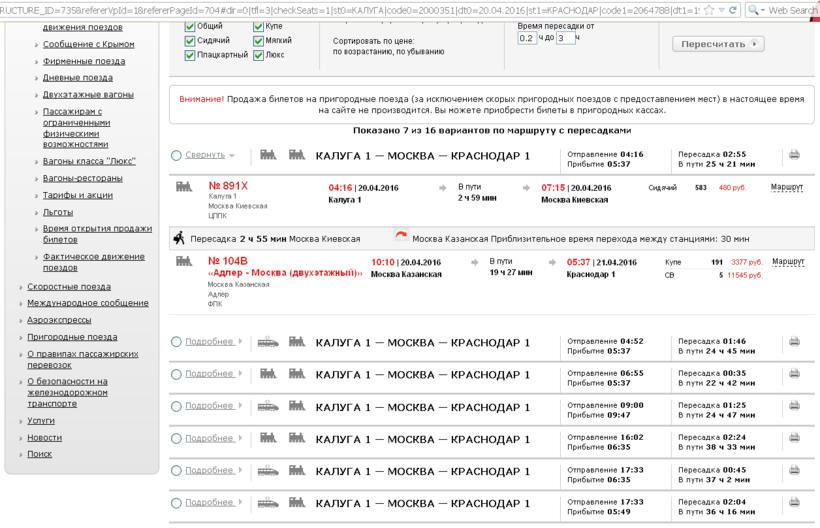Open Скоростные поезда sidebar menu item
The image size is (820, 528).
point(69,287)
